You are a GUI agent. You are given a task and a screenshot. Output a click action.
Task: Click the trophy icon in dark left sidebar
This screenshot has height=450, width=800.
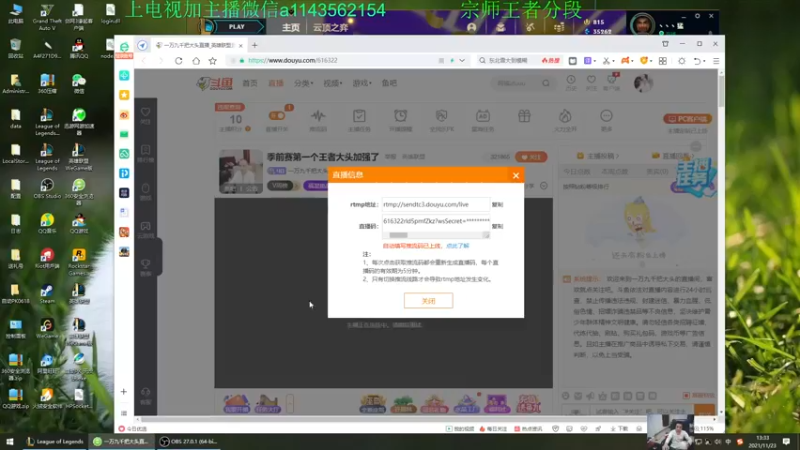pos(145,264)
